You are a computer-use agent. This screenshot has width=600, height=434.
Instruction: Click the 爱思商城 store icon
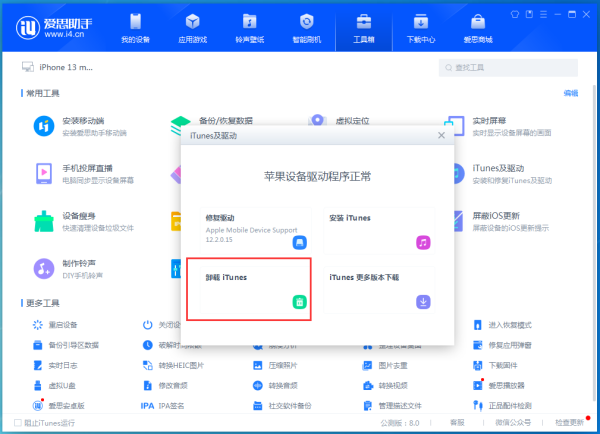tap(477, 25)
